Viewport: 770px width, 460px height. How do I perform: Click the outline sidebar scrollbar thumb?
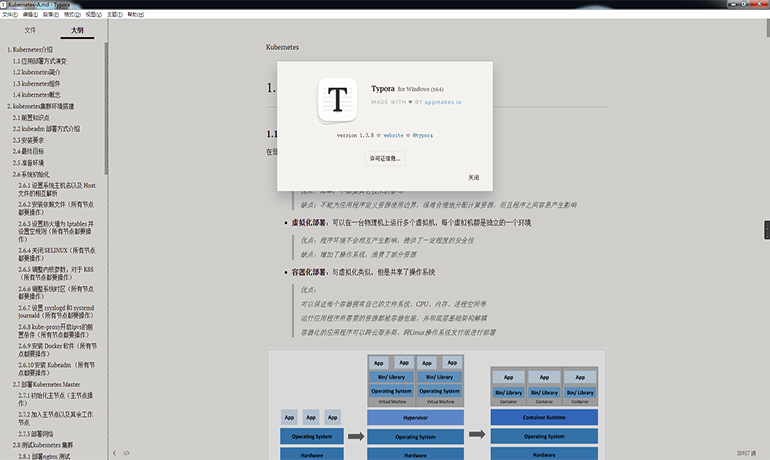[106, 108]
